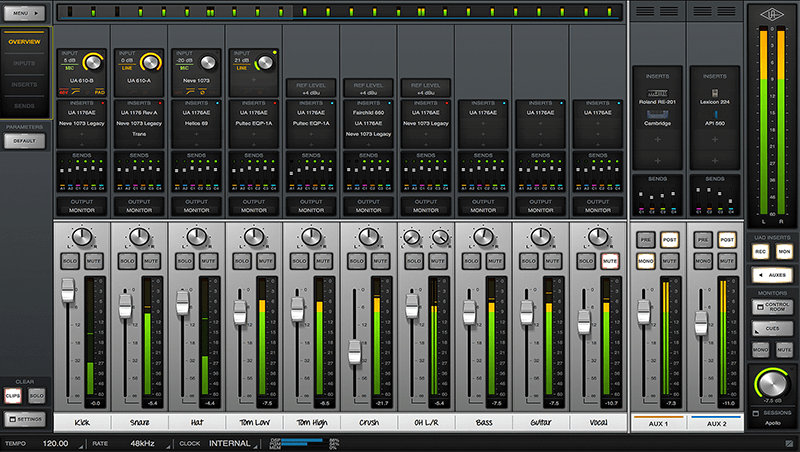Show the CUES monitor panel

(772, 329)
